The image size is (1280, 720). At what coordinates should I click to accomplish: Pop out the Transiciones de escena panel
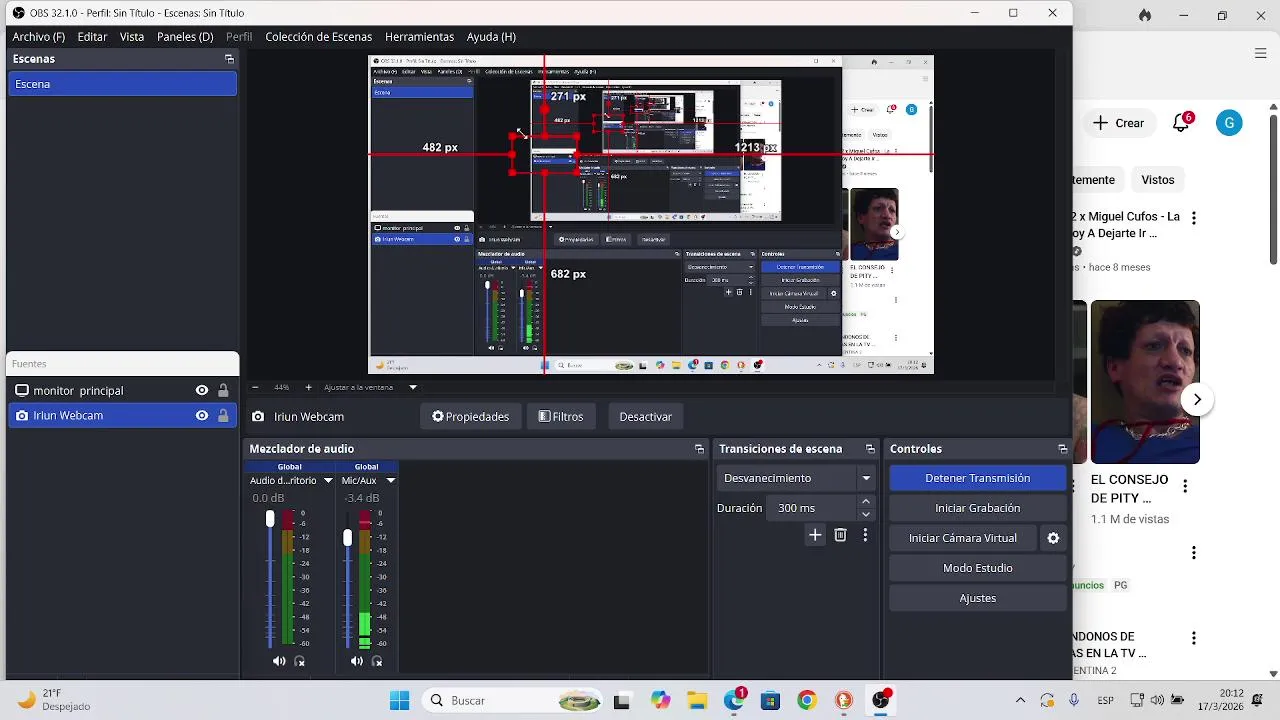(x=870, y=449)
